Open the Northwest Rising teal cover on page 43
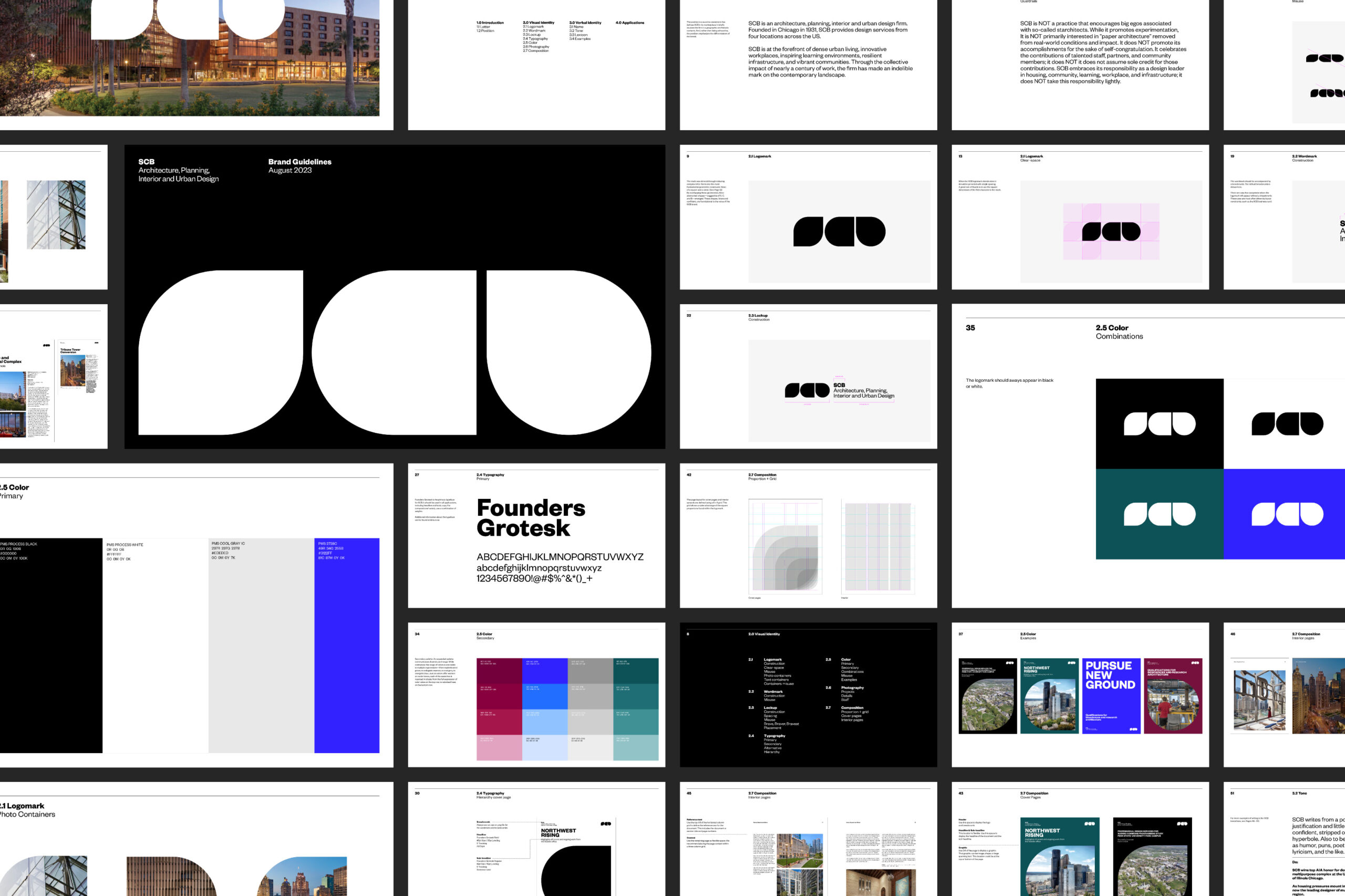This screenshot has width=1345, height=896. pyautogui.click(x=1059, y=857)
